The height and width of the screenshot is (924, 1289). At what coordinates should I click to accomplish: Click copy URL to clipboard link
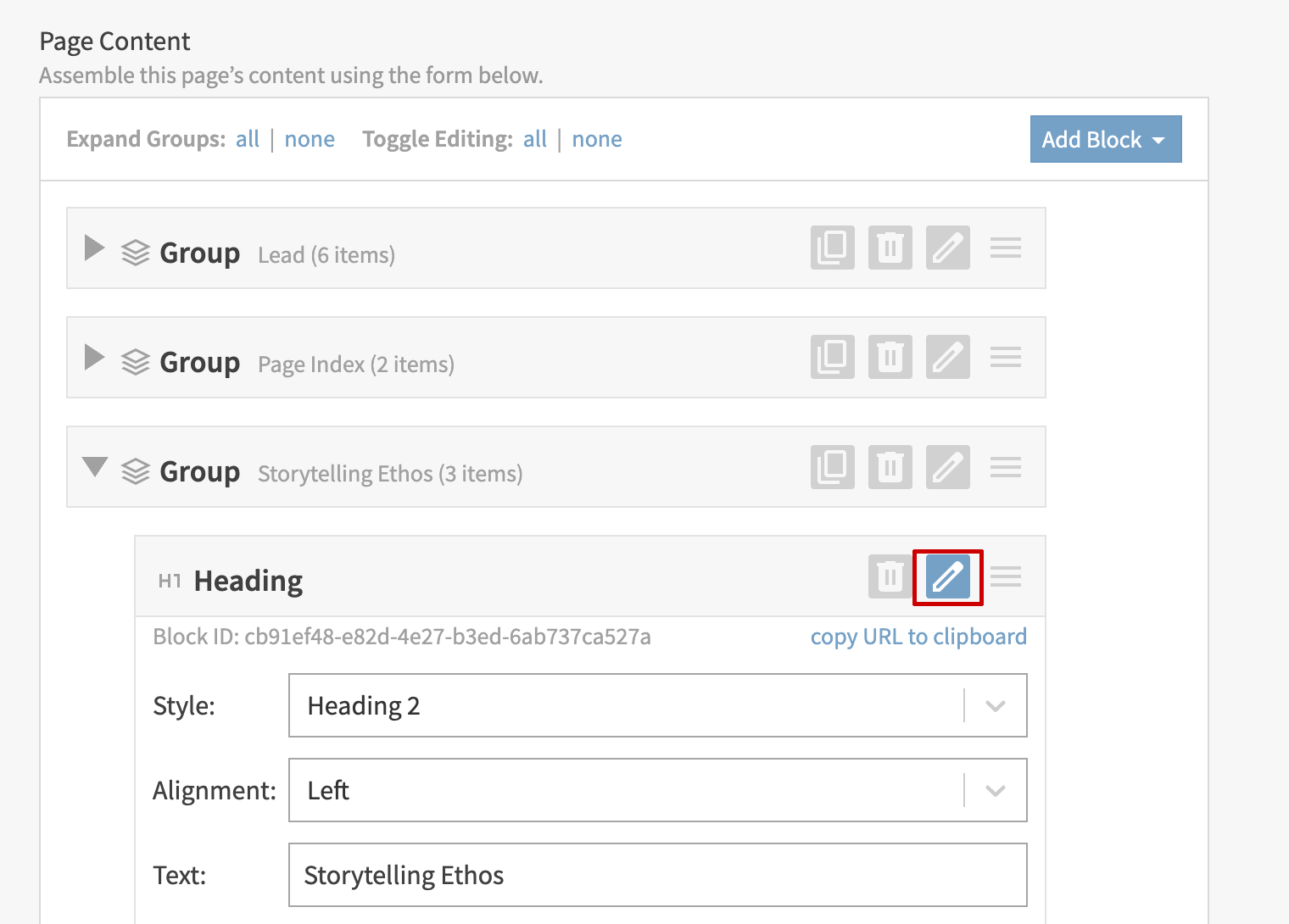tap(918, 637)
